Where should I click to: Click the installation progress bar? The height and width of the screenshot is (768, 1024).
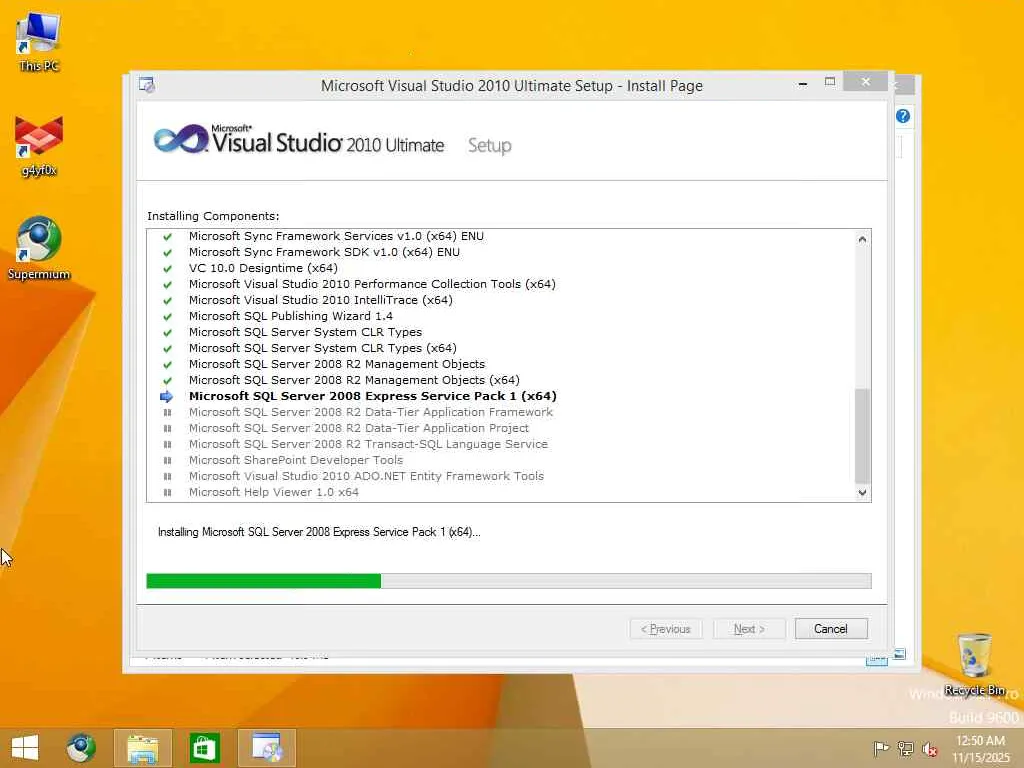[x=509, y=581]
